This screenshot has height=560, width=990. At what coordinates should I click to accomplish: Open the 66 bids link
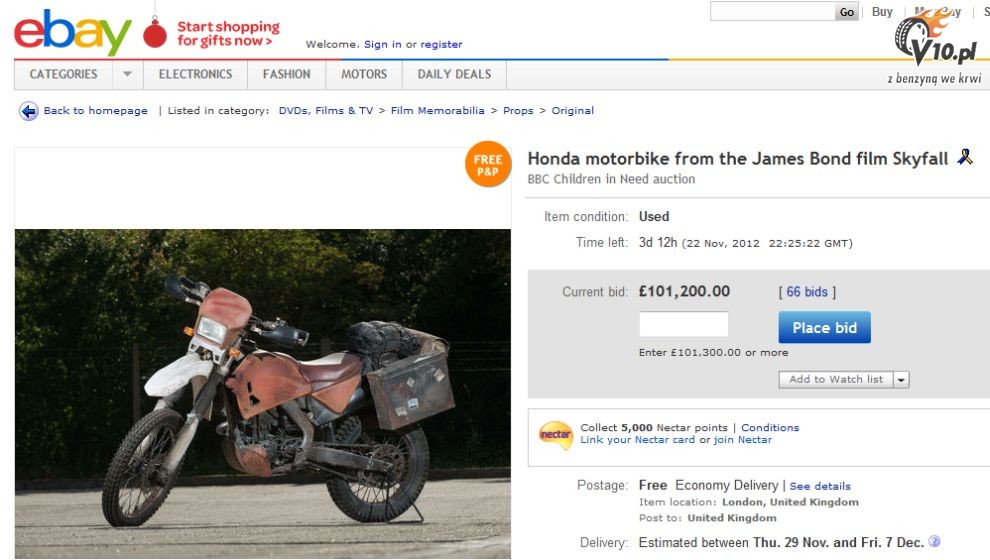click(807, 292)
